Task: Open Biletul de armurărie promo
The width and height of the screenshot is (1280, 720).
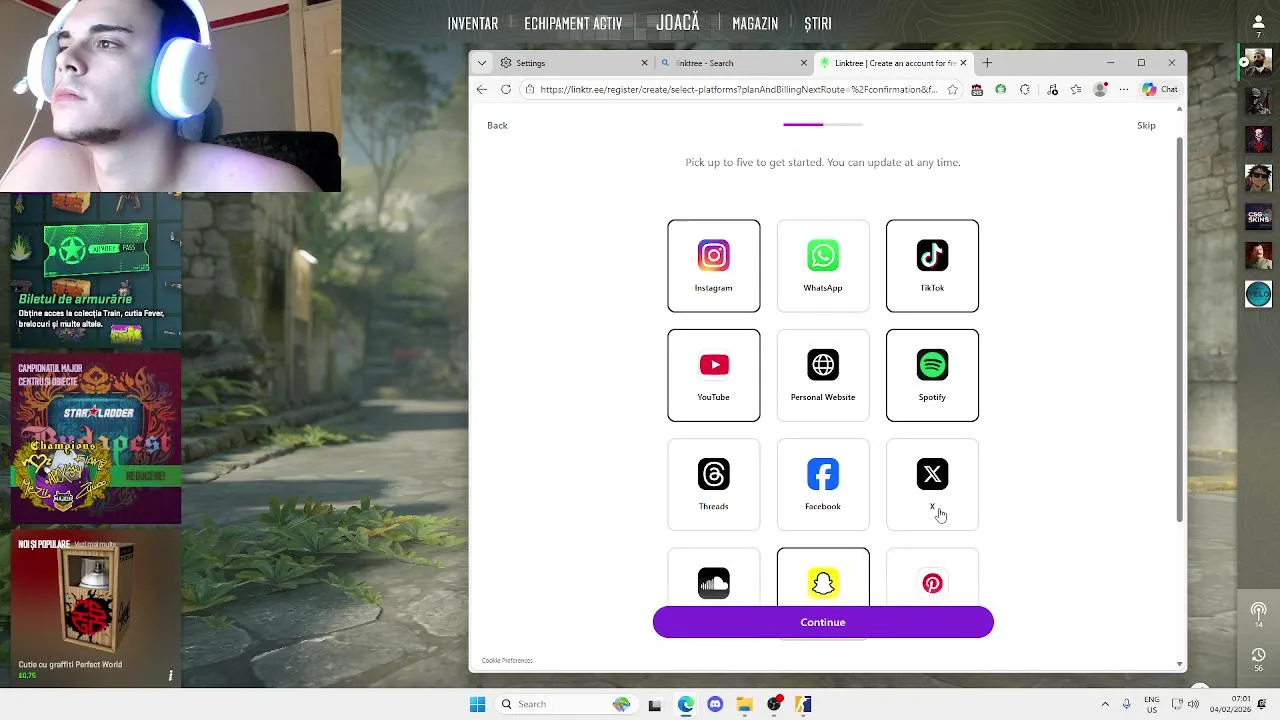Action: point(96,271)
